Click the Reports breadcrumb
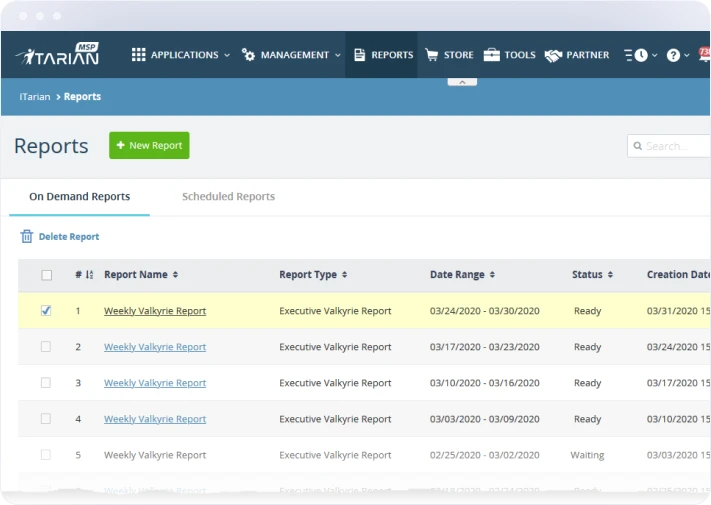 pos(82,97)
